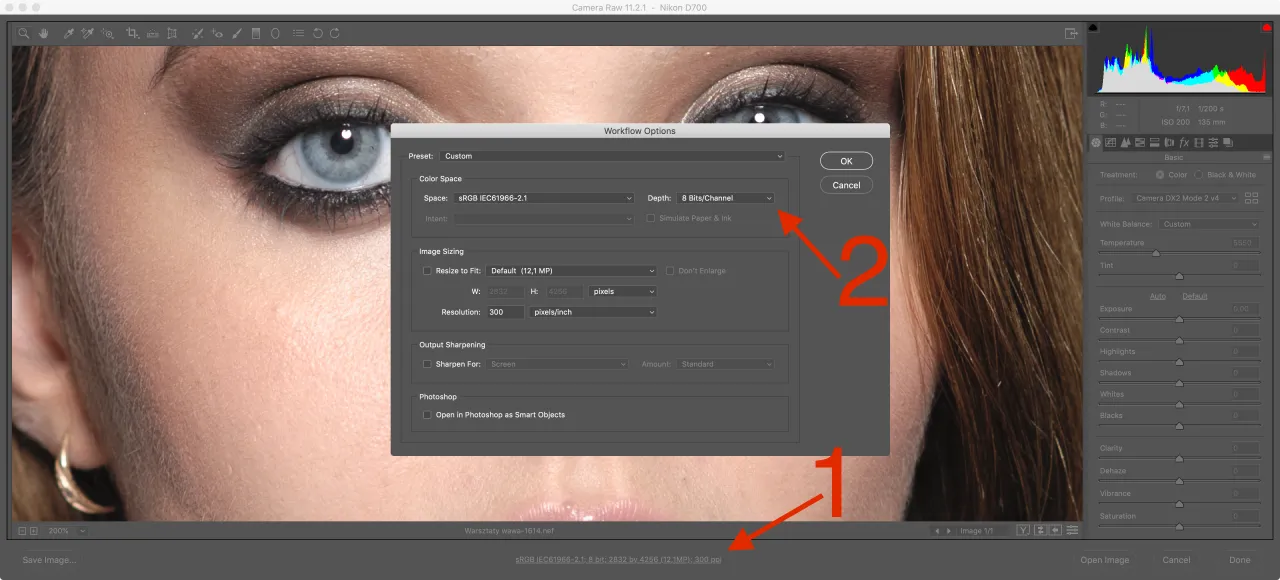Open the Effects fx panel icon
Viewport: 1280px width, 580px height.
[1184, 143]
